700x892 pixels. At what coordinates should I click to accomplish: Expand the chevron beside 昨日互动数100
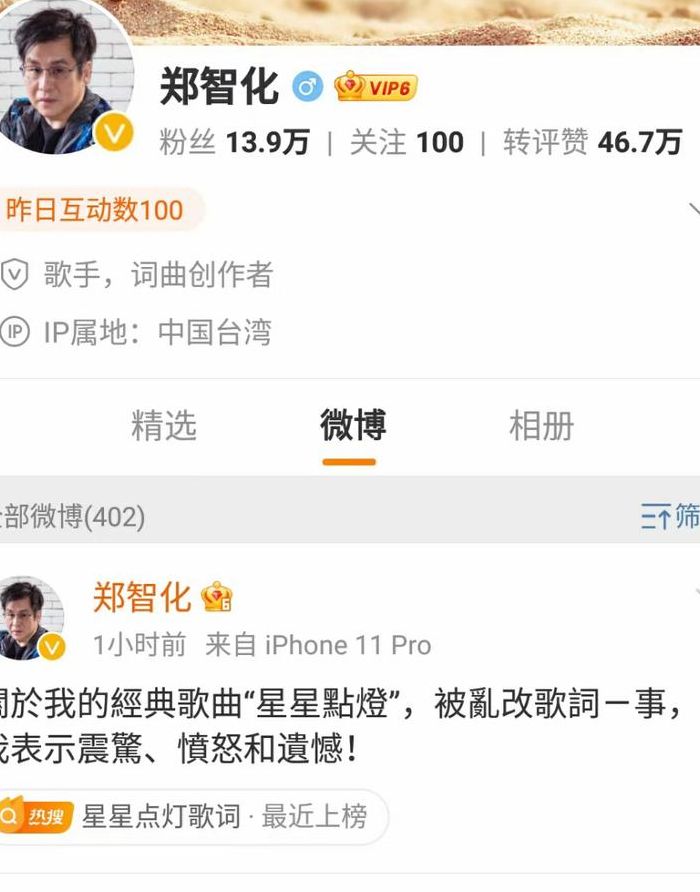tap(694, 209)
